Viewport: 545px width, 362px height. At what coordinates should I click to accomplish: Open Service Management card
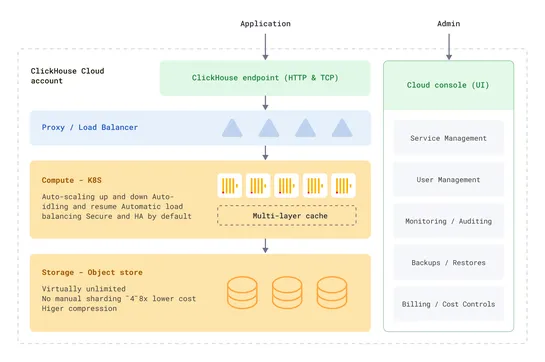[x=448, y=138]
